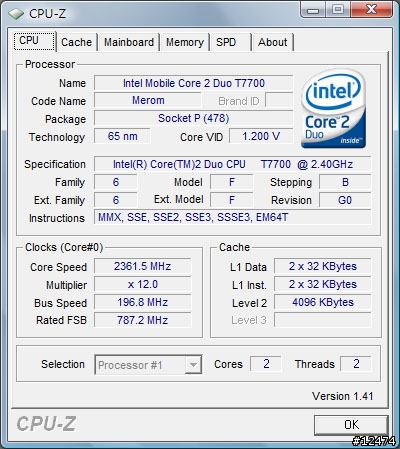The width and height of the screenshot is (400, 449).
Task: Click the code name value 'Merom'
Action: pyautogui.click(x=148, y=100)
